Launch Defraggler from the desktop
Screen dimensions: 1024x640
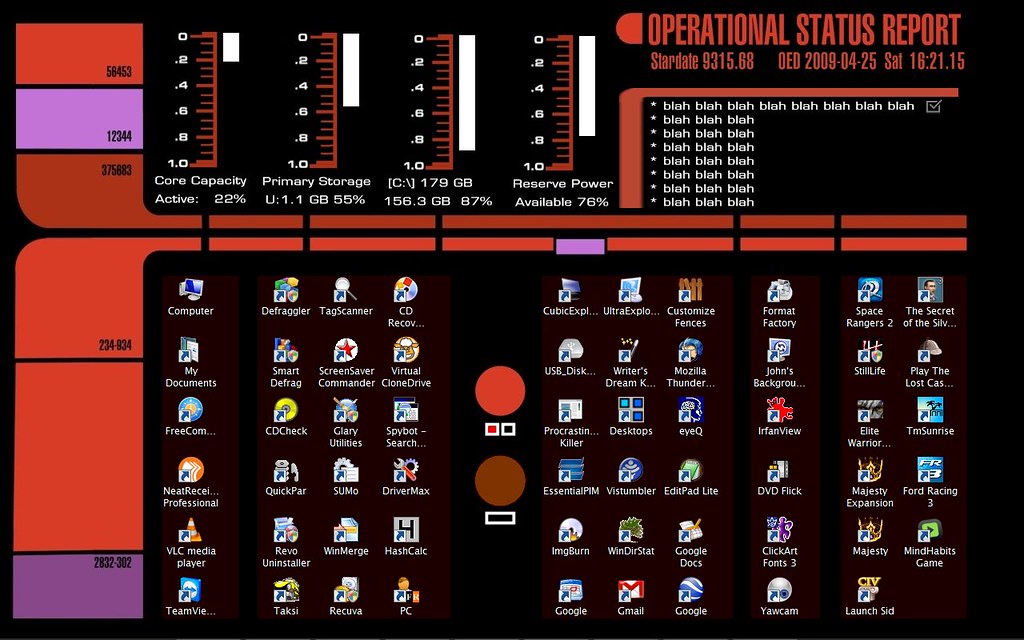(286, 291)
